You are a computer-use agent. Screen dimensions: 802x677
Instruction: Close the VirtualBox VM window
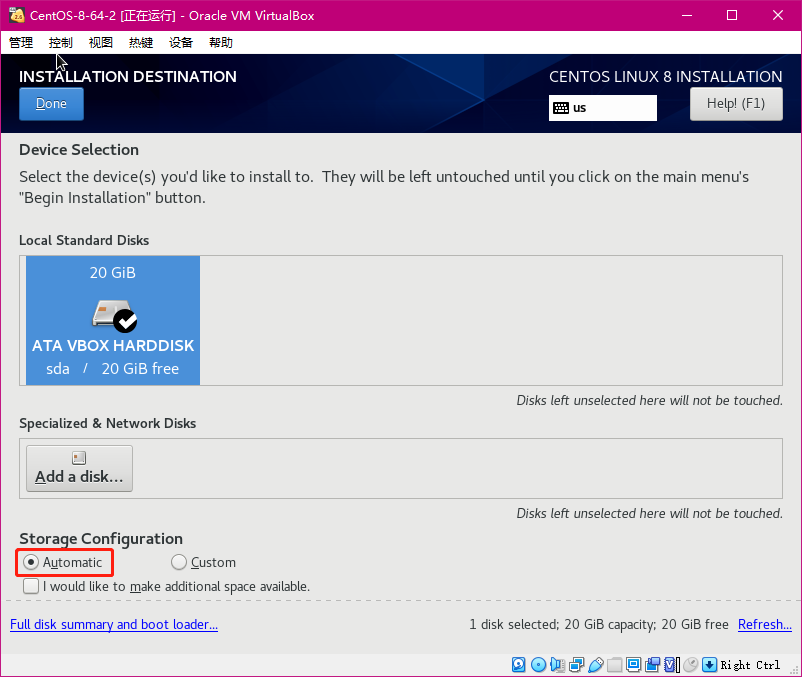tap(777, 15)
